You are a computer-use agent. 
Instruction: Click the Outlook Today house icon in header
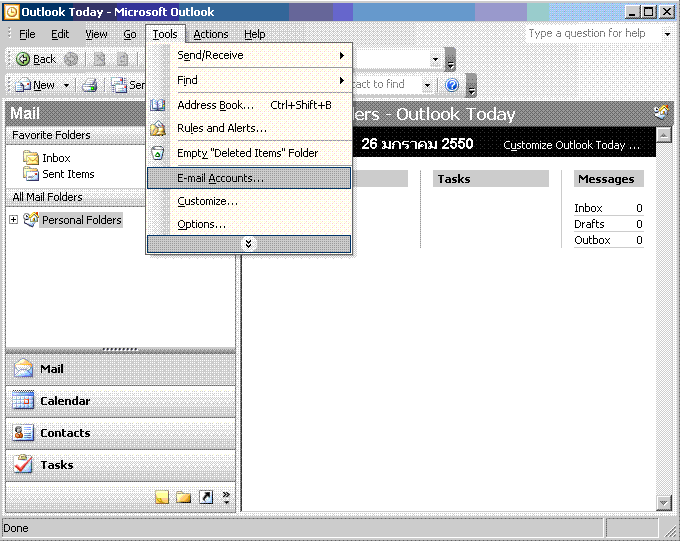tap(661, 112)
